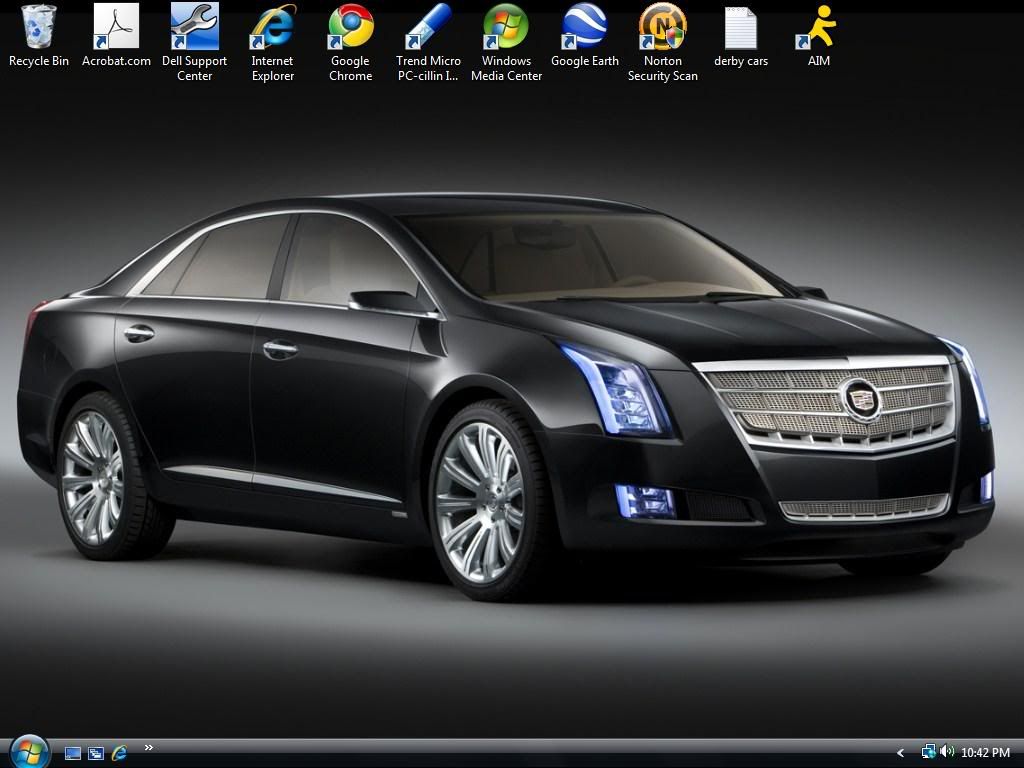Select the Google Chrome desktop icon
Viewport: 1024px width, 768px height.
(x=350, y=27)
